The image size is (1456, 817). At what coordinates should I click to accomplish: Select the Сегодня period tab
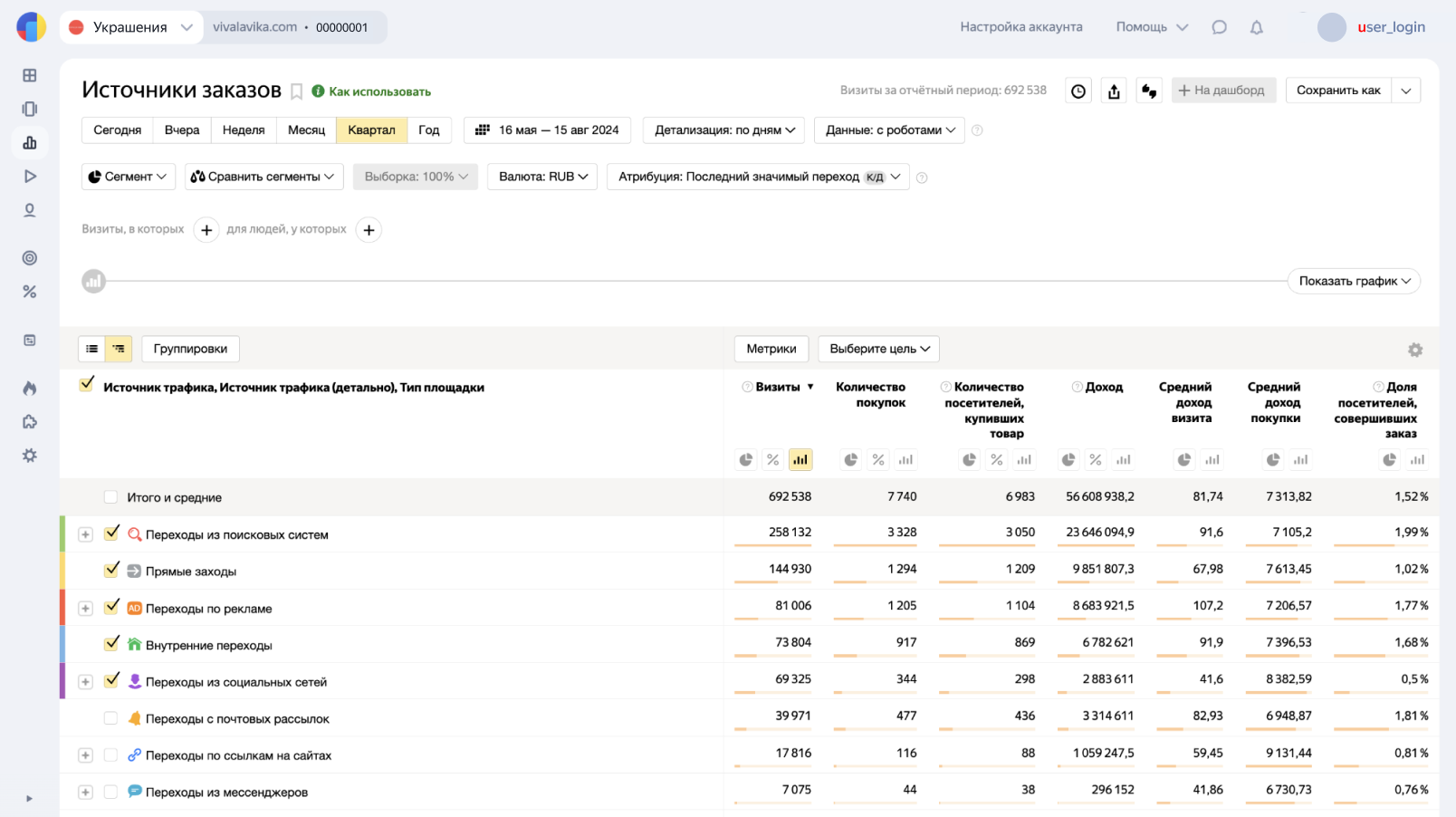click(x=118, y=130)
